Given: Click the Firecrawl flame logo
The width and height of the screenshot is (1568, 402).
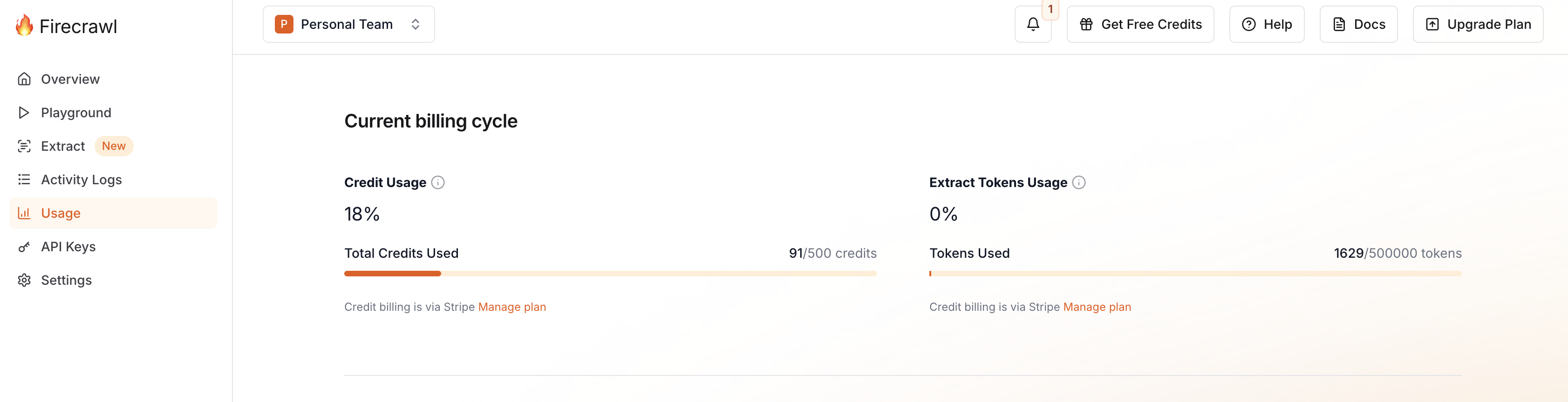Looking at the screenshot, I should click(24, 25).
